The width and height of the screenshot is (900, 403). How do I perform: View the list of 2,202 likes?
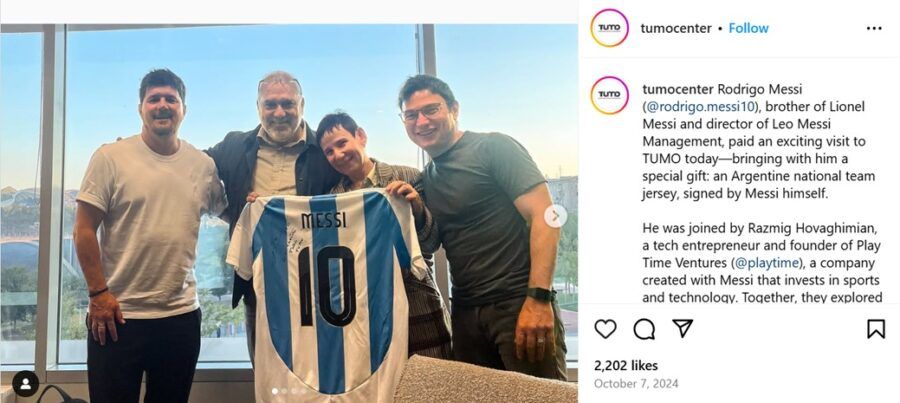coord(626,365)
